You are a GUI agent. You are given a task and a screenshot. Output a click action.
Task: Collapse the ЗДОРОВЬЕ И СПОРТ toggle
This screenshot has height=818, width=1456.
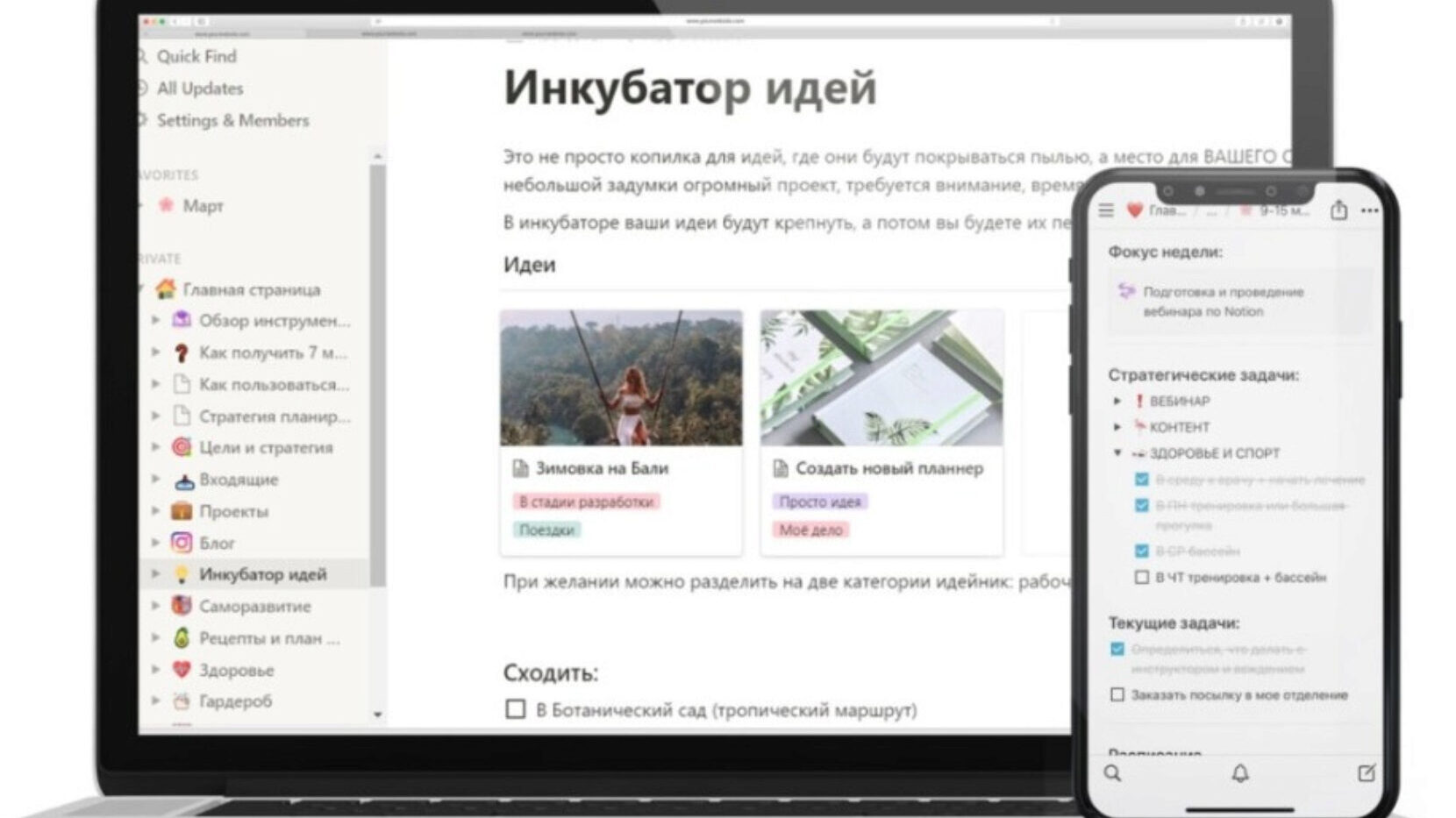coord(1117,453)
